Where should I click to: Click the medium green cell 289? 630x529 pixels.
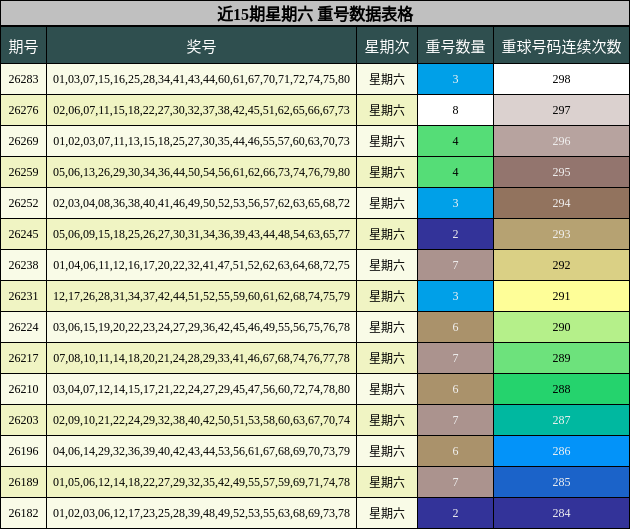pyautogui.click(x=561, y=358)
